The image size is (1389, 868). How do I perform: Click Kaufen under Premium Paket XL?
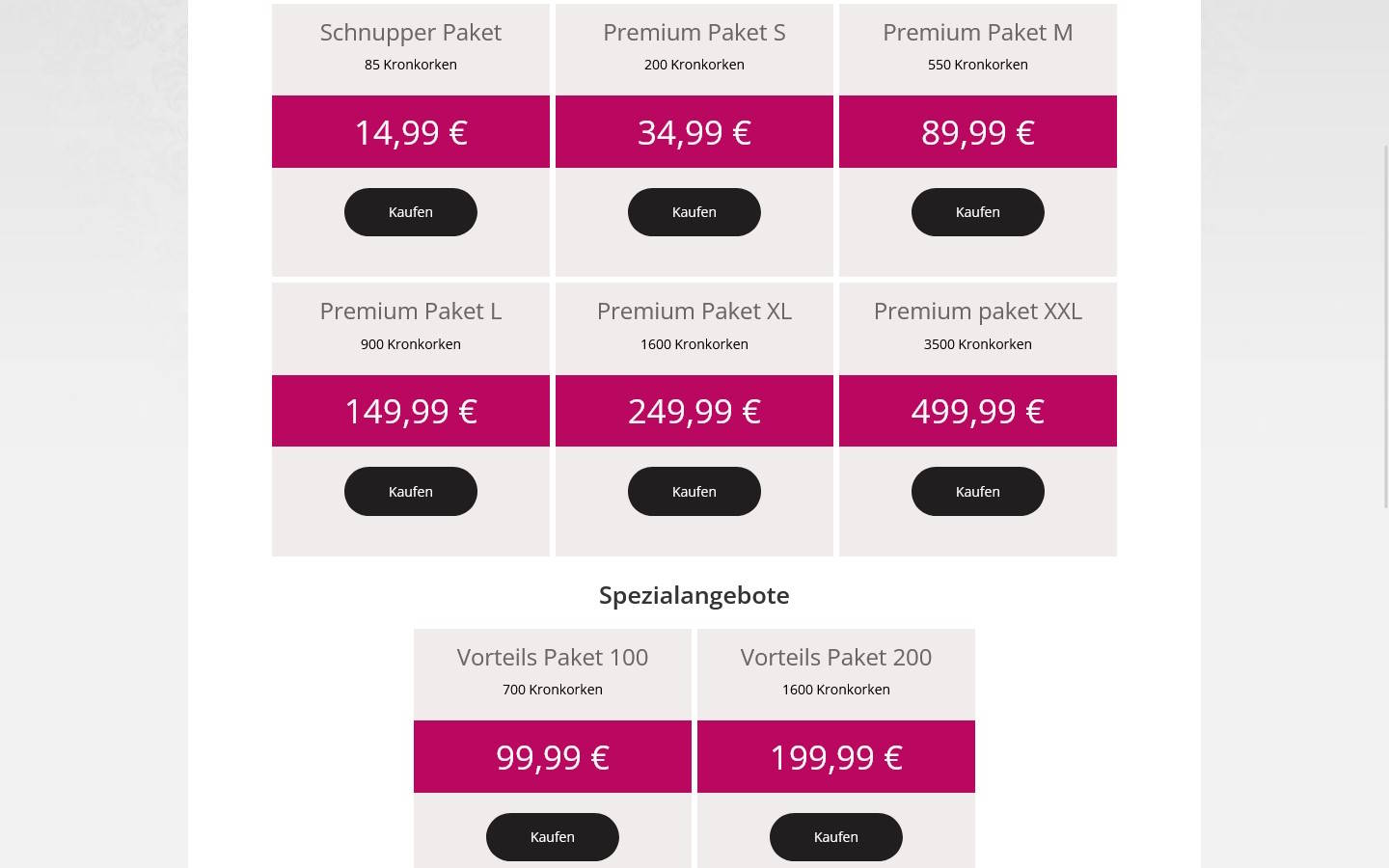694,491
